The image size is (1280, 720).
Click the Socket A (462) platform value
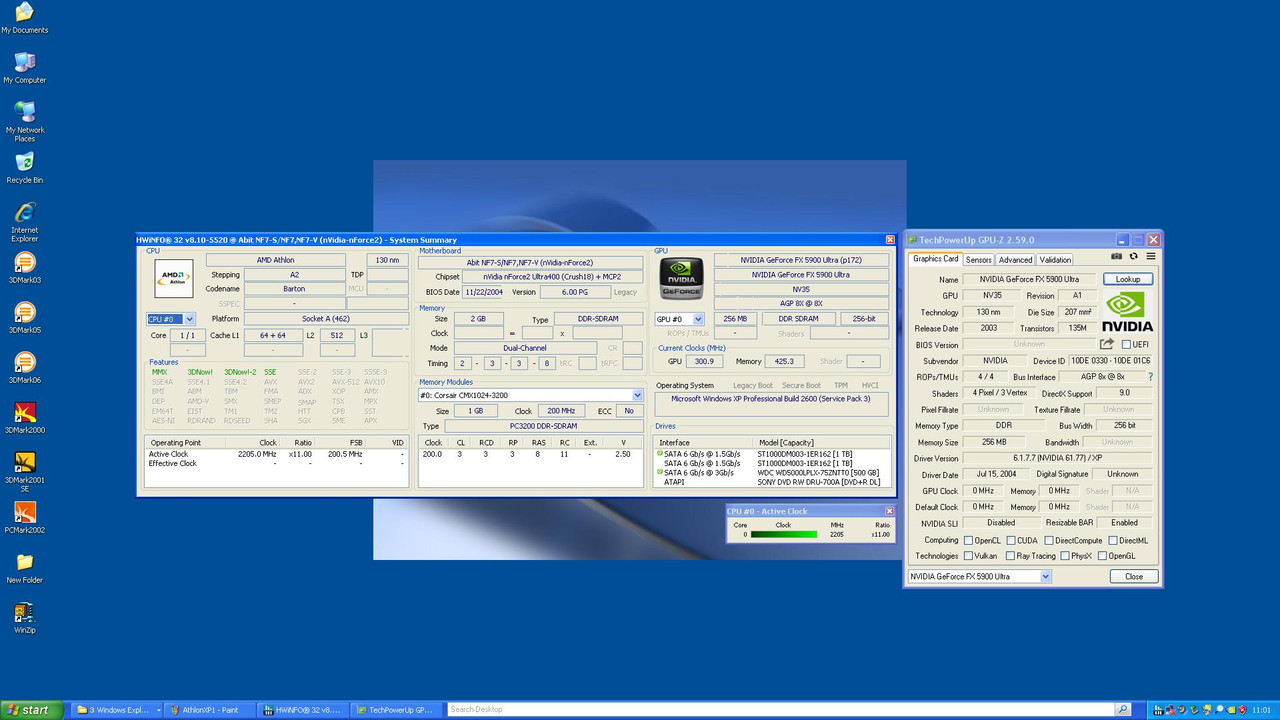tap(326, 319)
